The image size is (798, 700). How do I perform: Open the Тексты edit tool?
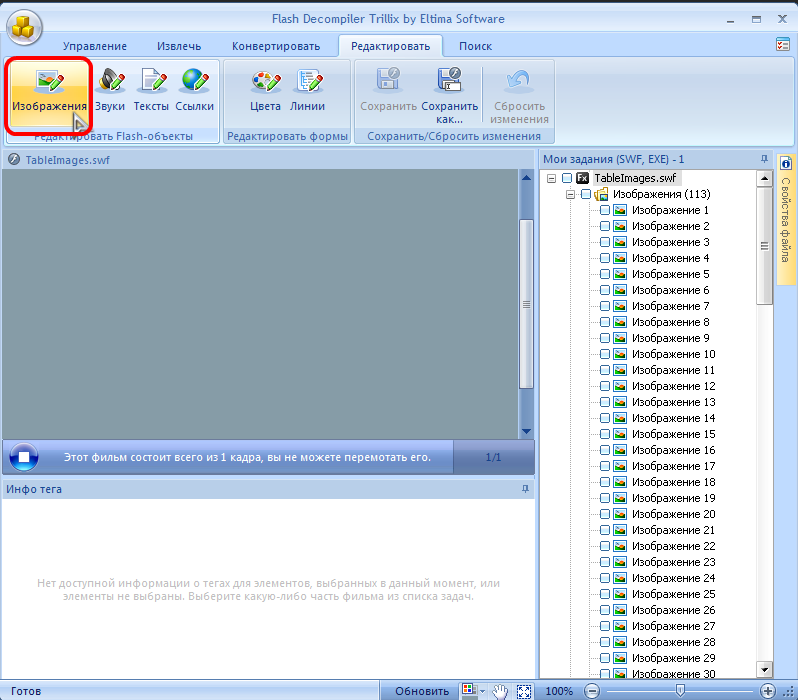tap(151, 90)
